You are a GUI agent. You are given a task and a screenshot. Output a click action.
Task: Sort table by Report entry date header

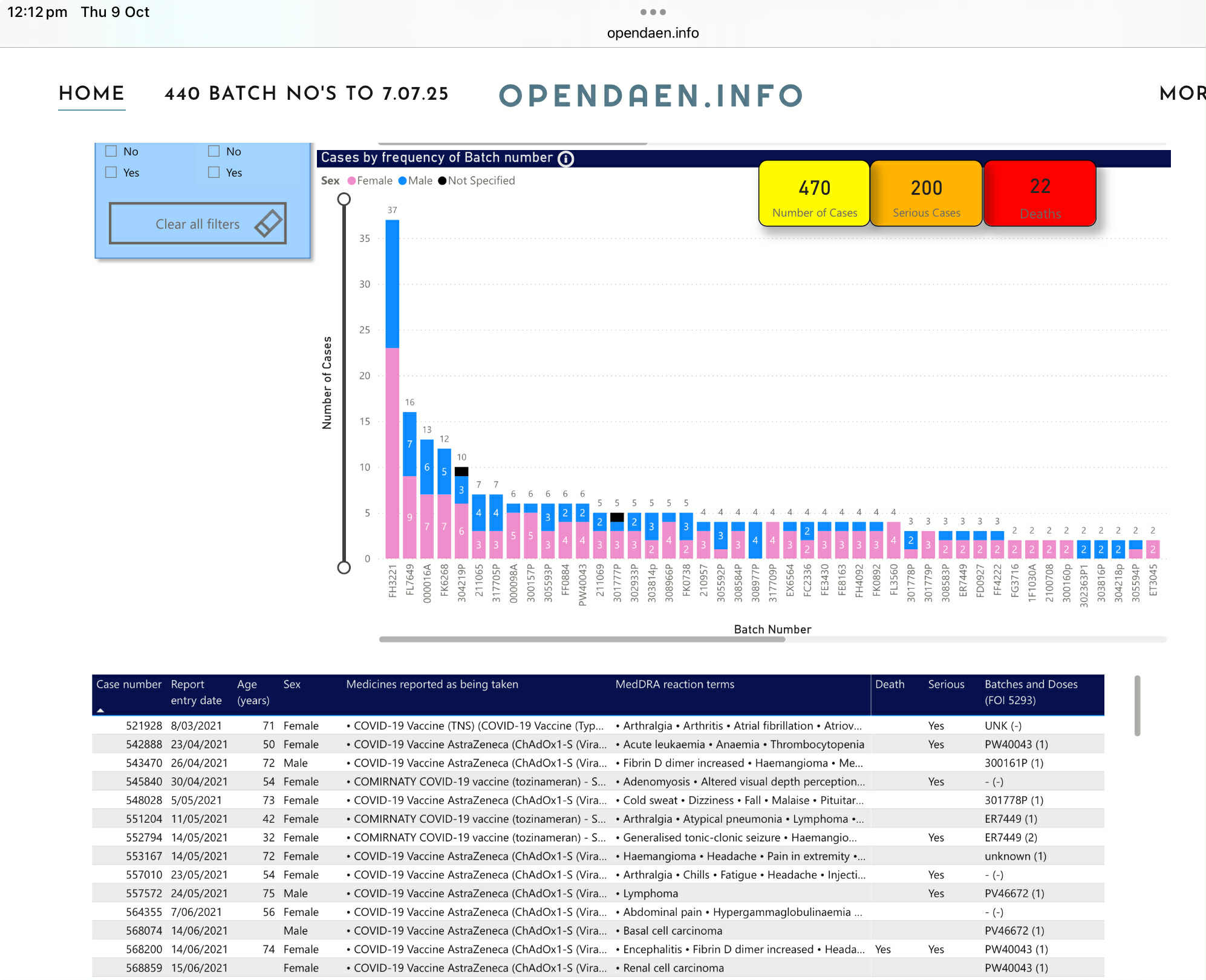click(x=196, y=692)
